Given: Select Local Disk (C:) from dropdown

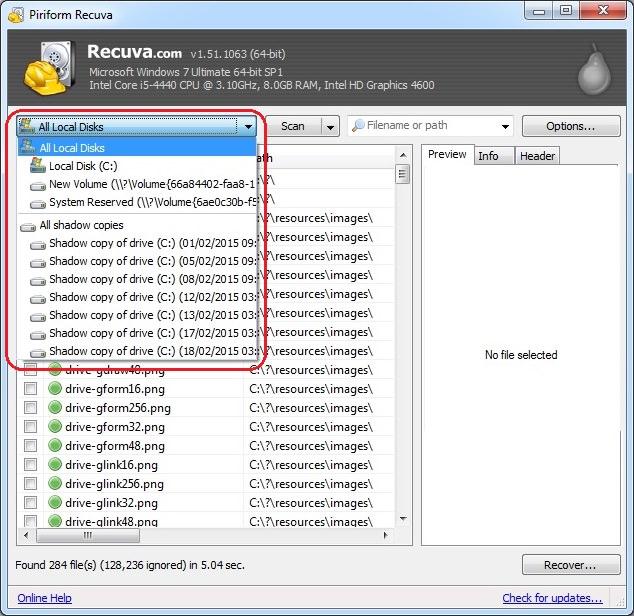Looking at the screenshot, I should [137, 166].
